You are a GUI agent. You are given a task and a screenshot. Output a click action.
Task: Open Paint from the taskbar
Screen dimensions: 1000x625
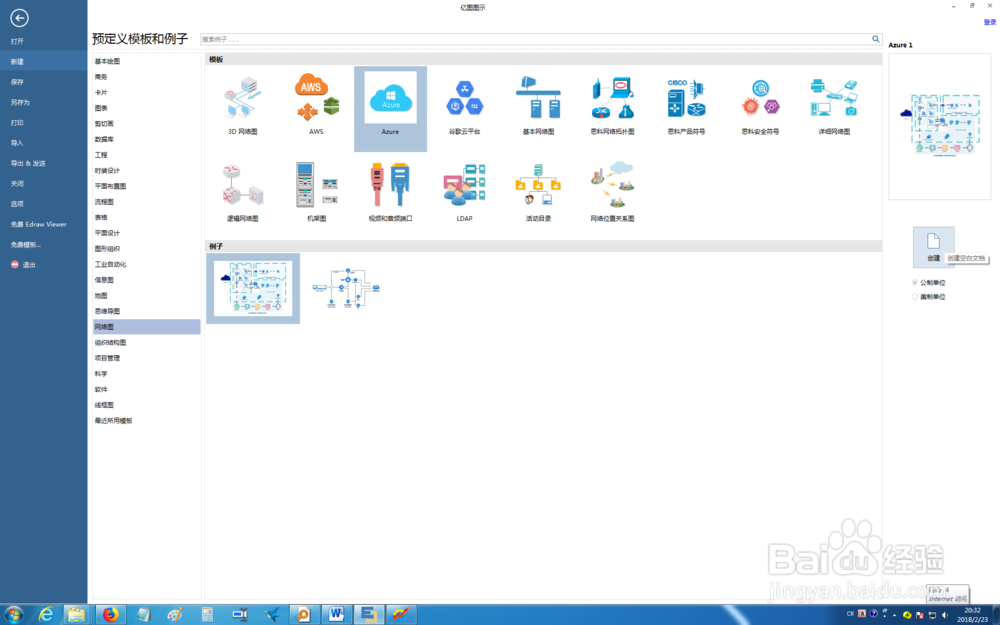175,615
